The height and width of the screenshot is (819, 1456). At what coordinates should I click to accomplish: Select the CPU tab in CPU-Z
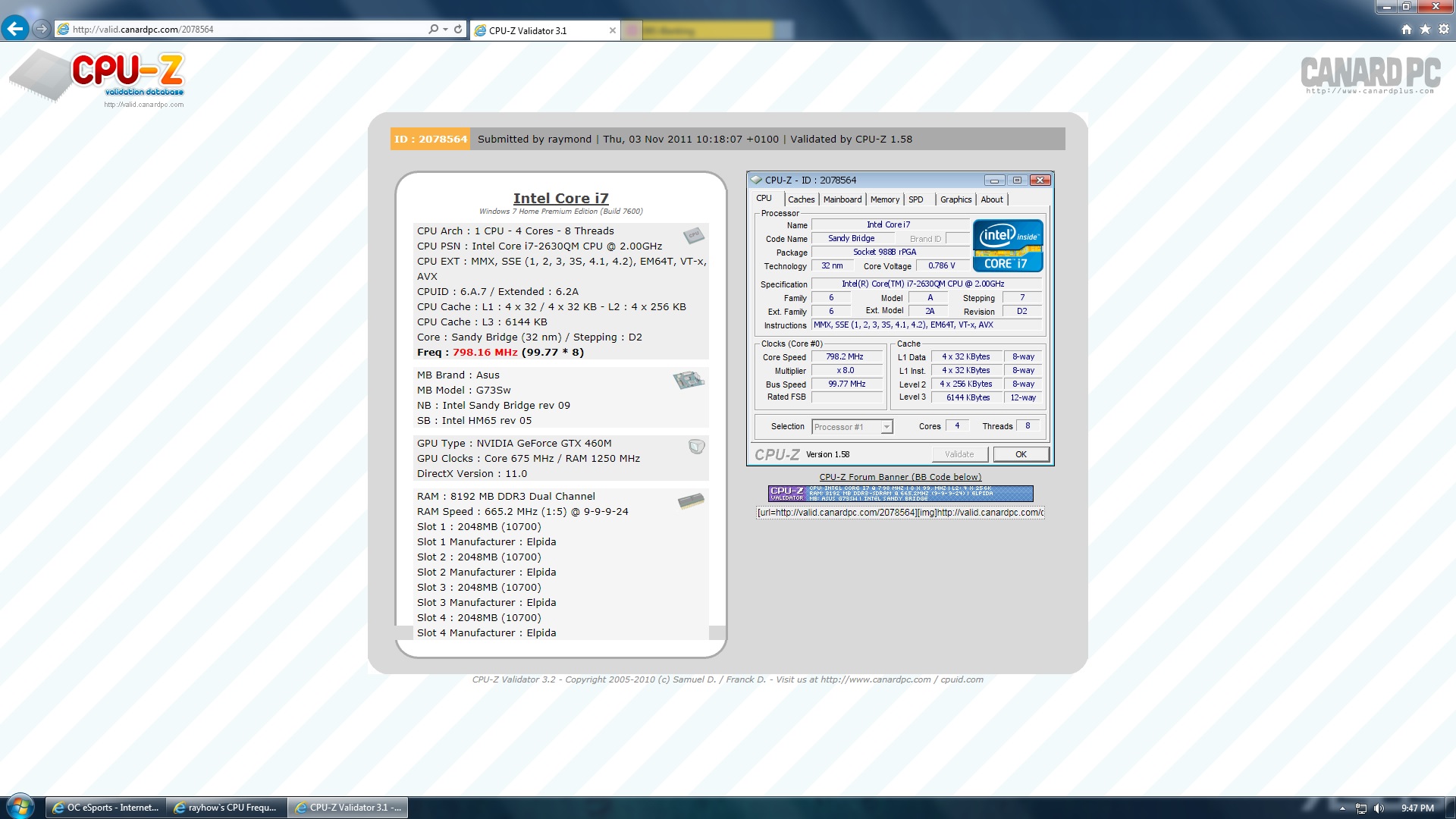pyautogui.click(x=764, y=198)
